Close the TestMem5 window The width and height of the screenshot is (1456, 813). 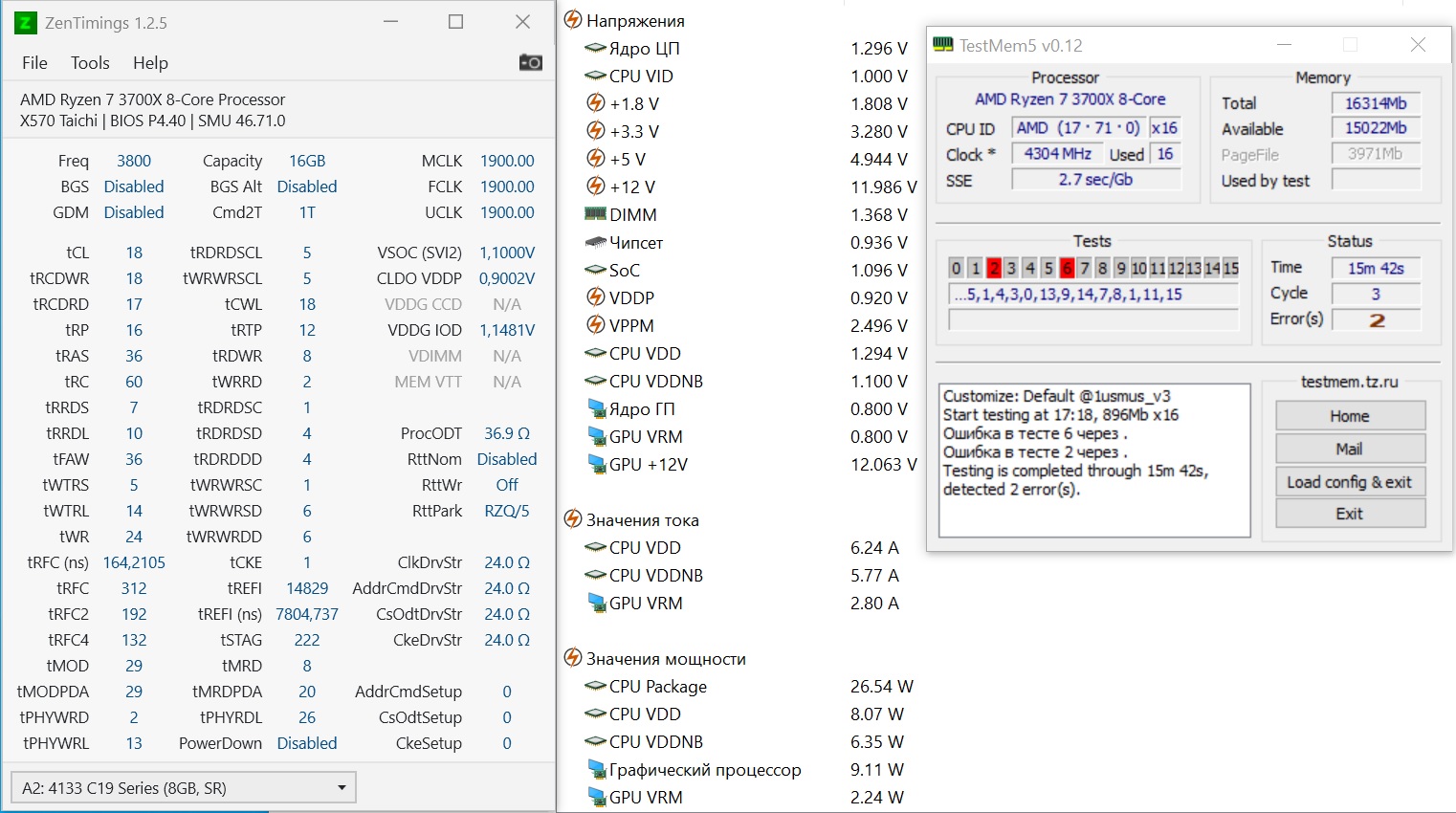1418,45
